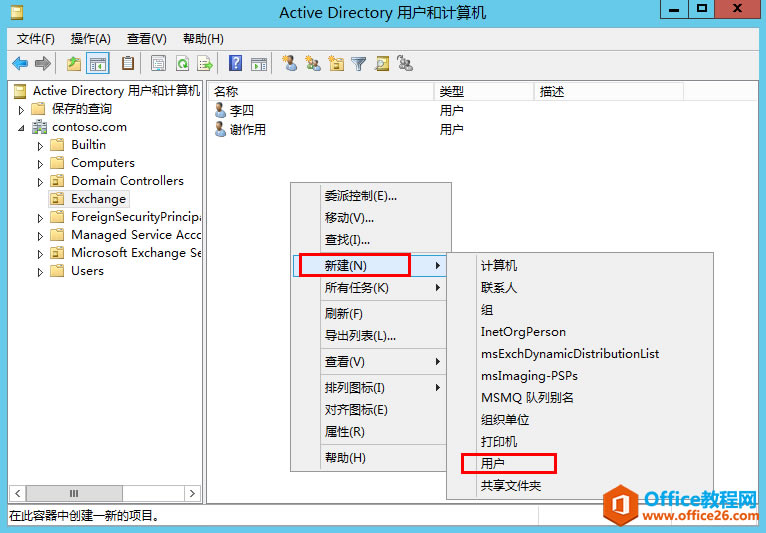766x533 pixels.
Task: Create new user via toolbar icon
Action: [x=290, y=63]
